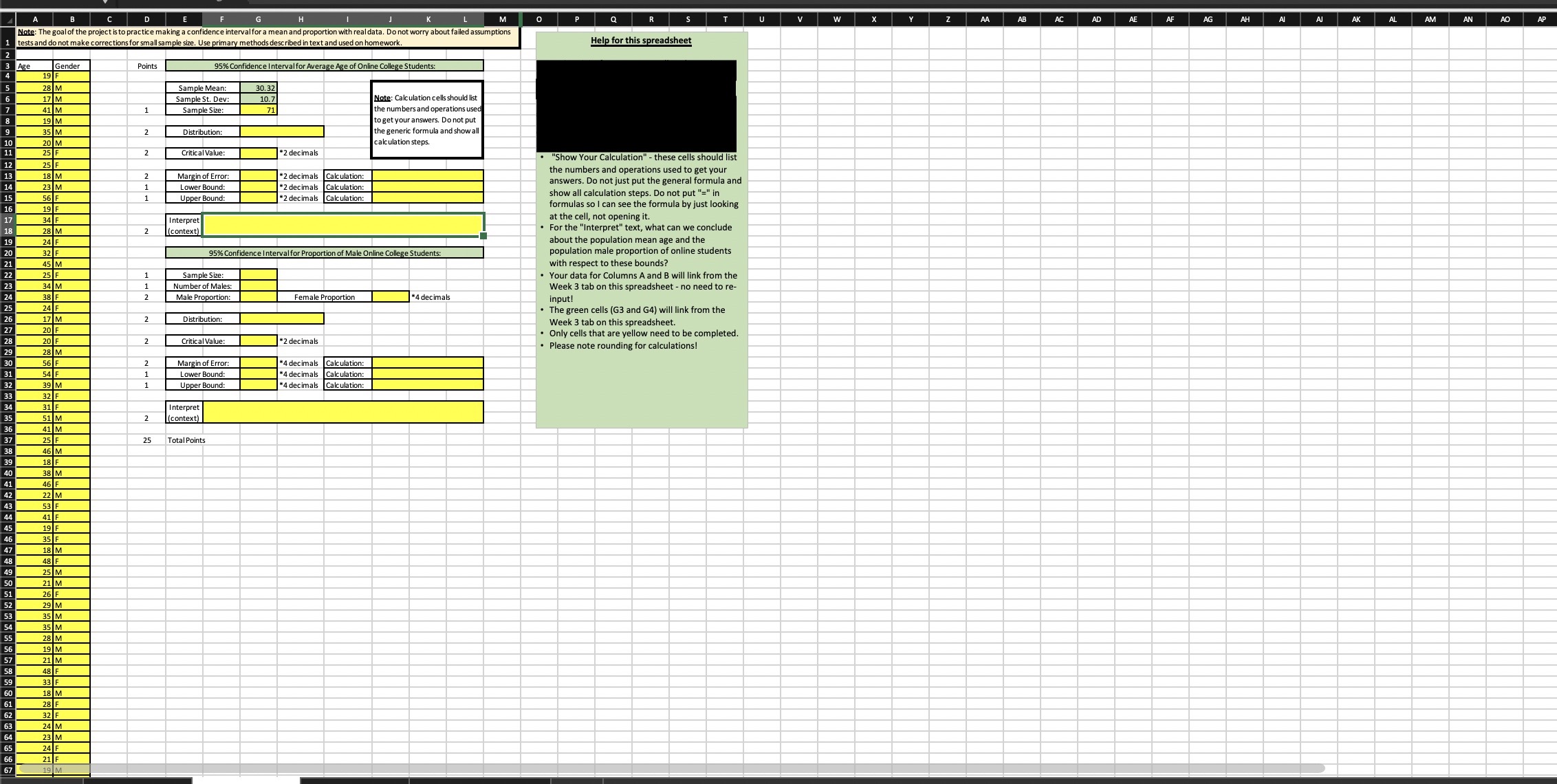Select column A containing Age data

(35, 19)
